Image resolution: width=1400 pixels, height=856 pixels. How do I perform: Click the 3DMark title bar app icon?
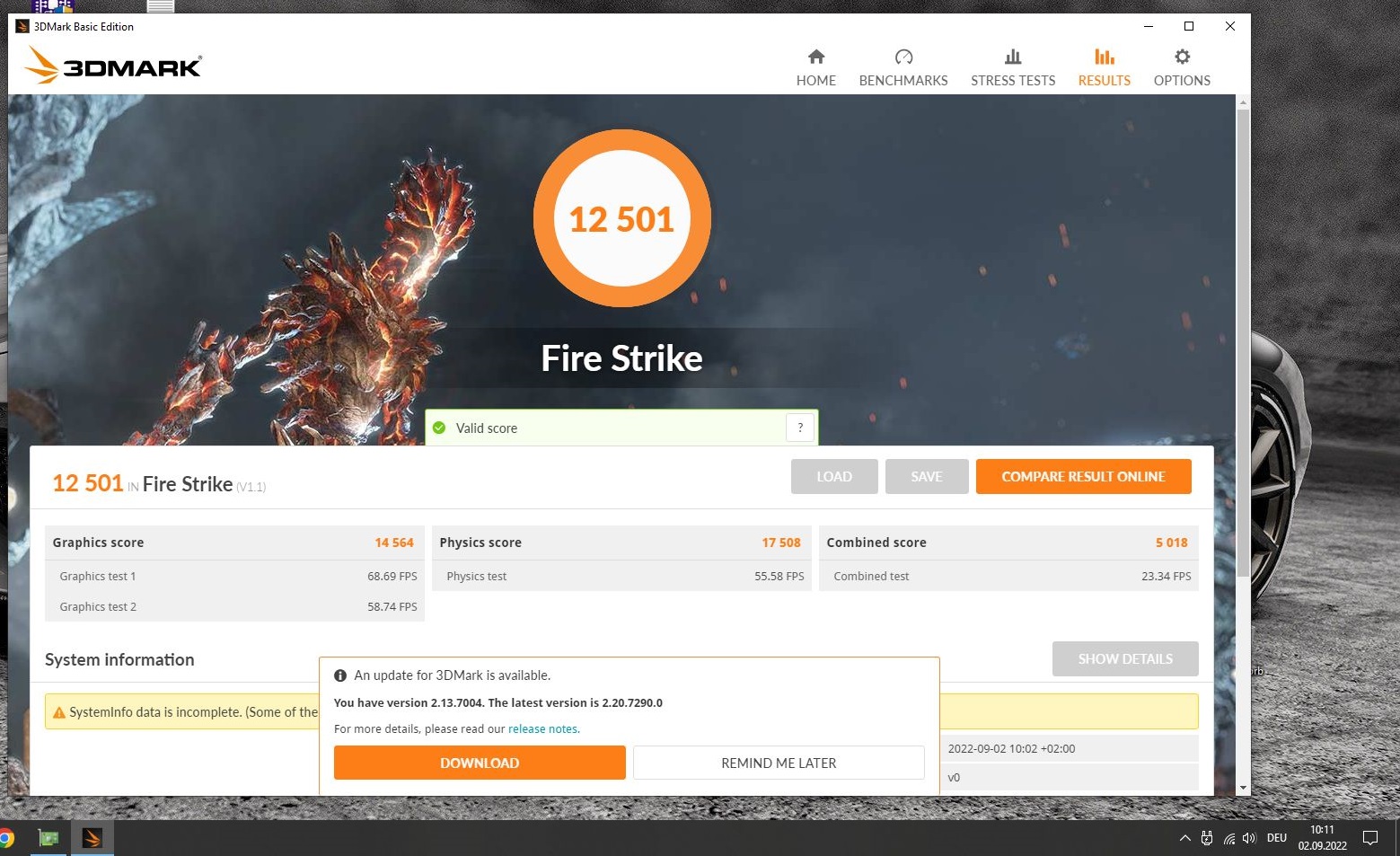tap(22, 26)
